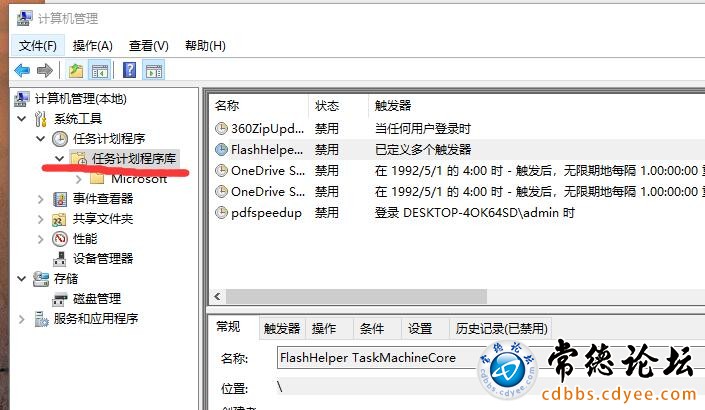
Task: Click the horizontal scrollbar left arrow
Action: pyautogui.click(x=218, y=296)
